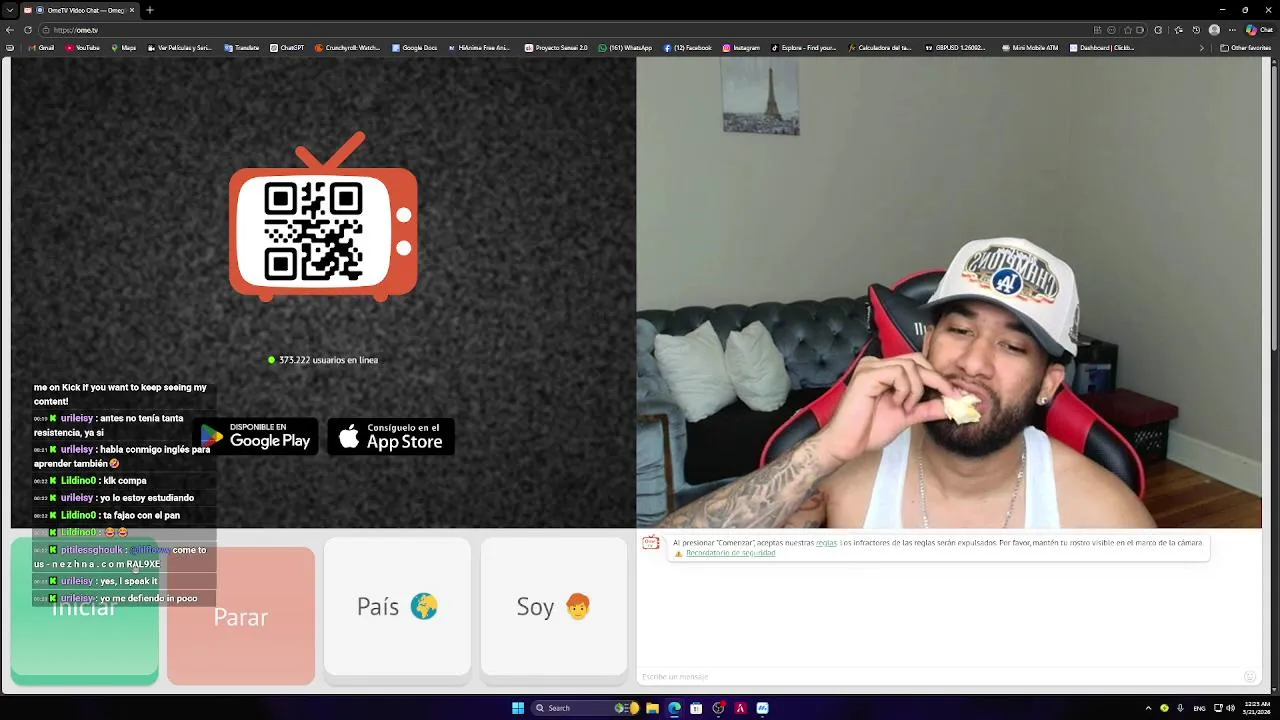Open ChatGPT bookmark
This screenshot has height=720, width=1280.
pyautogui.click(x=287, y=47)
